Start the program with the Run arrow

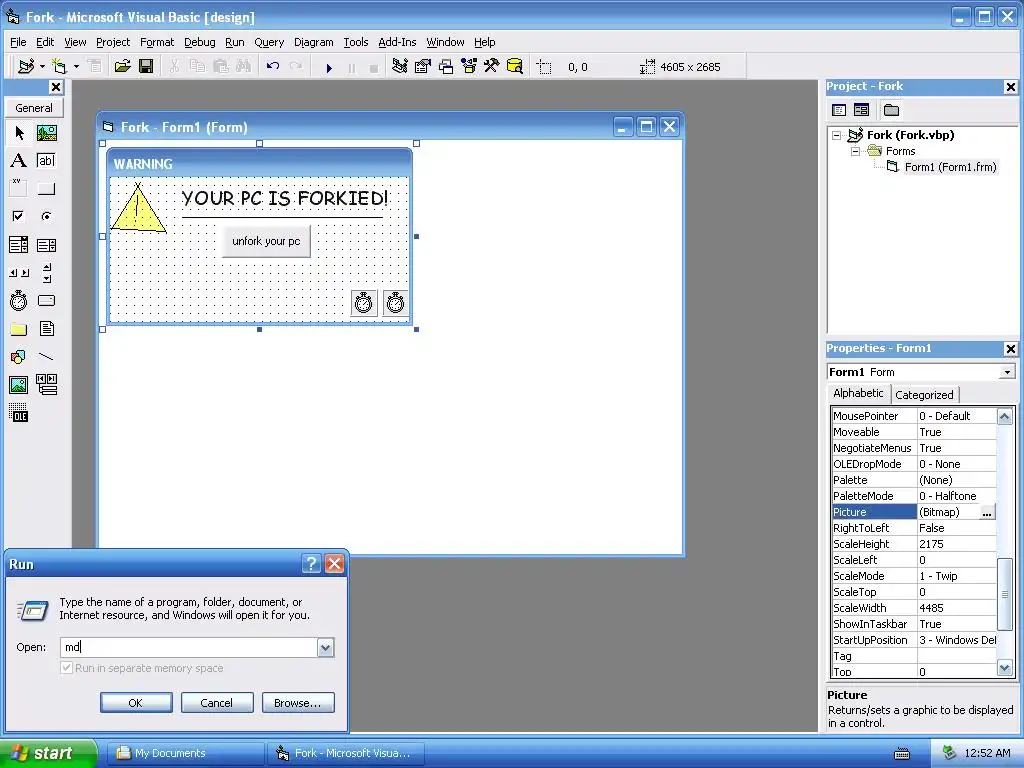[x=329, y=67]
